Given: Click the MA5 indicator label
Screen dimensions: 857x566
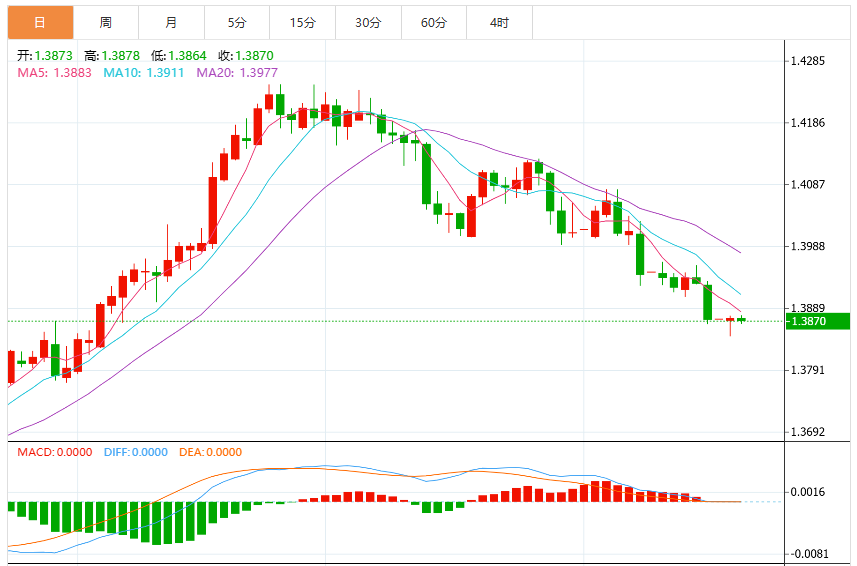Looking at the screenshot, I should coord(55,73).
